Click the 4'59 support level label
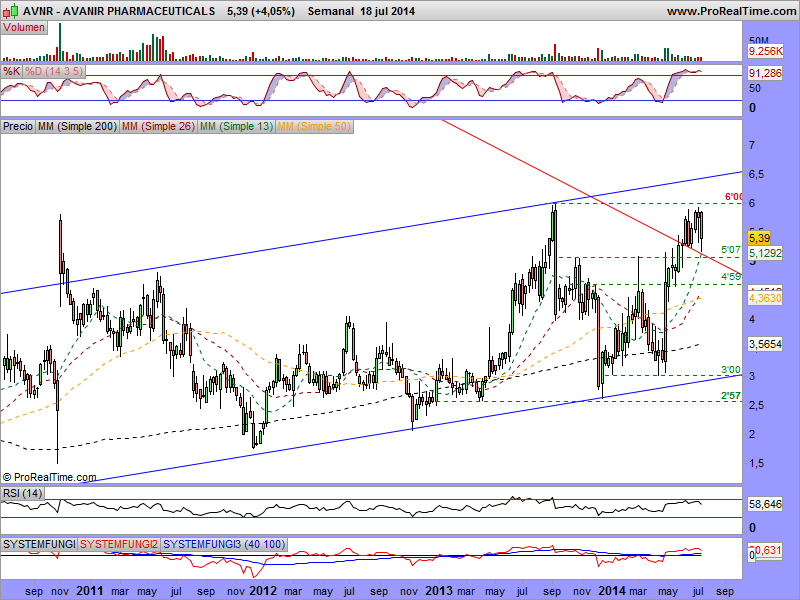Image resolution: width=800 pixels, height=600 pixels. (731, 277)
